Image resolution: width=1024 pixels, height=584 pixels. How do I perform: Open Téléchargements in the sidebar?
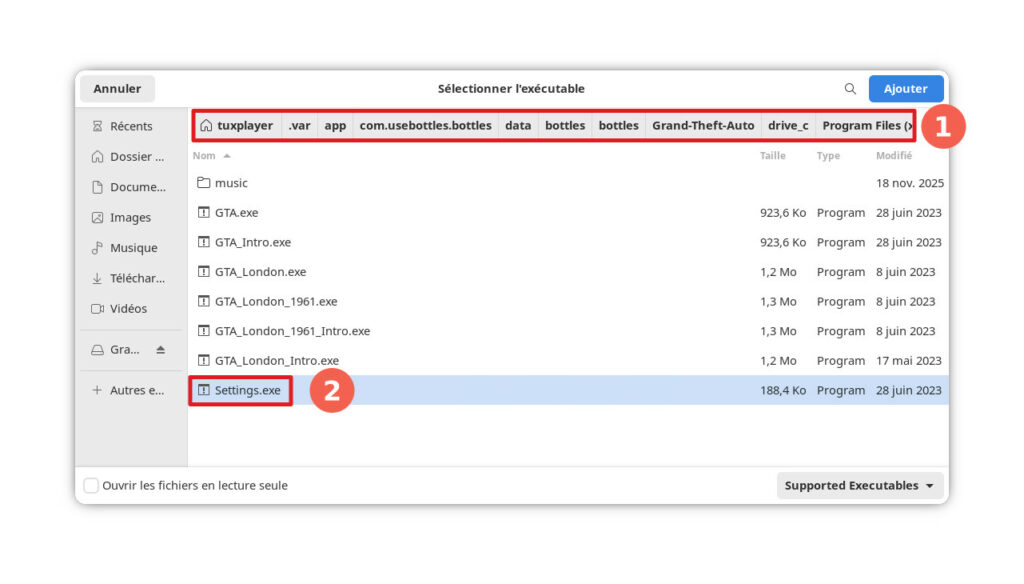[136, 278]
